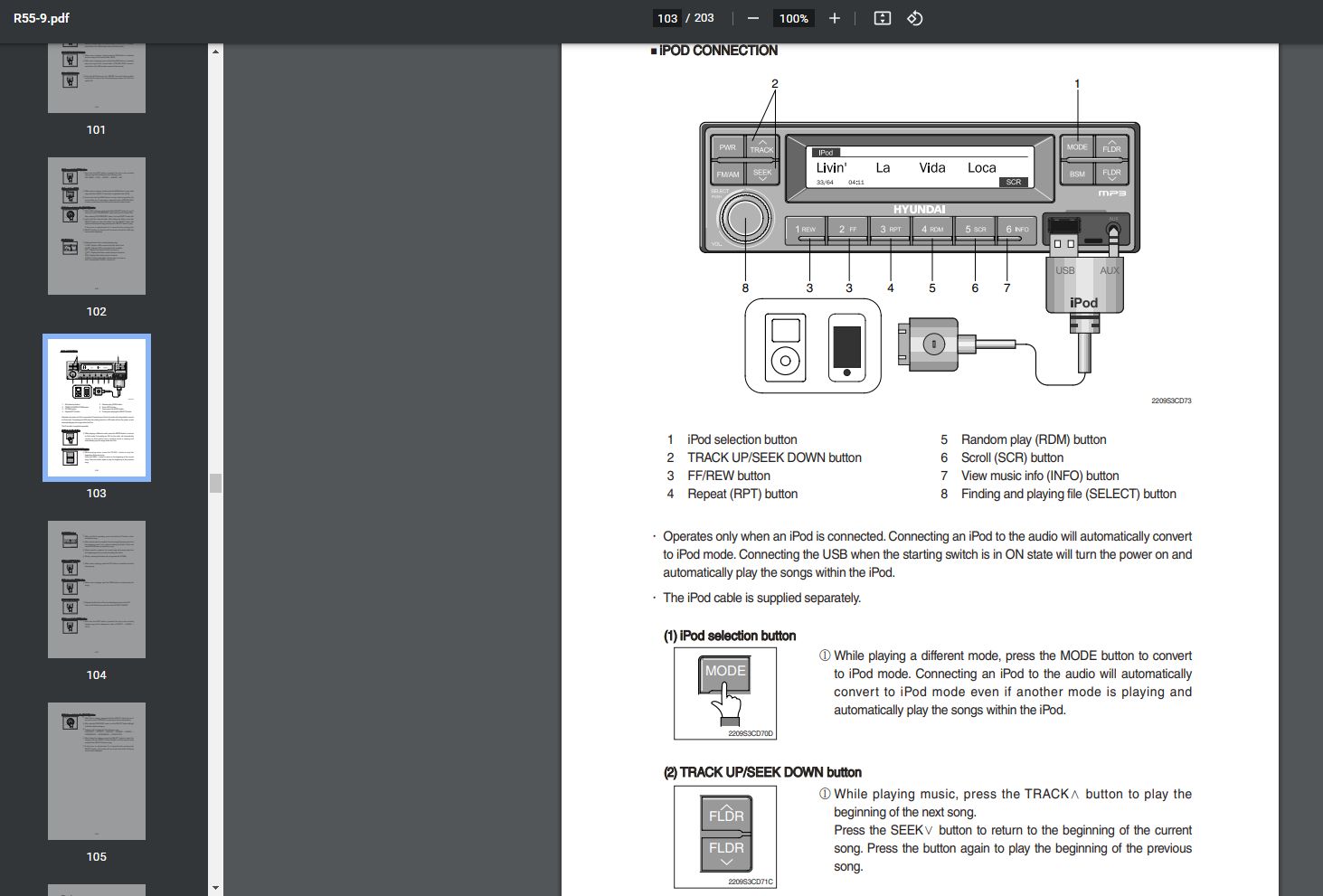Click the sidebar scroll-down arrow
Image resolution: width=1323 pixels, height=896 pixels.
pyautogui.click(x=214, y=887)
